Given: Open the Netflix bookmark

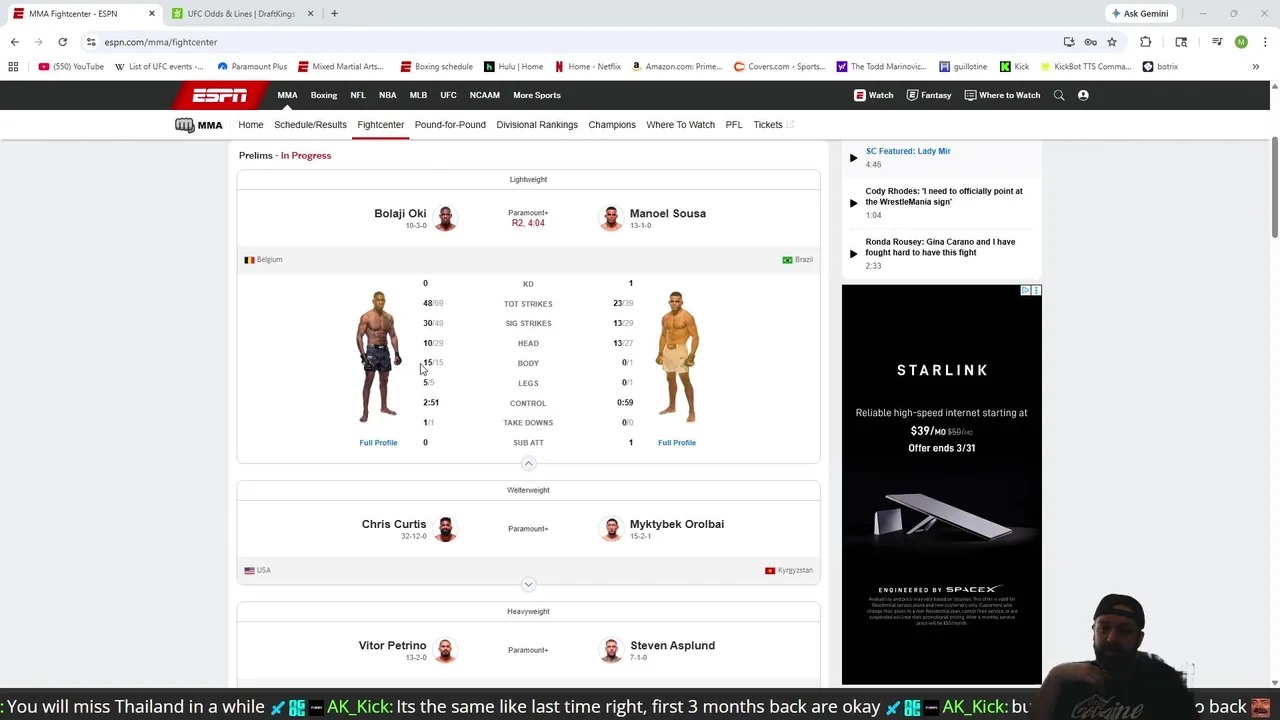Looking at the screenshot, I should coord(587,67).
